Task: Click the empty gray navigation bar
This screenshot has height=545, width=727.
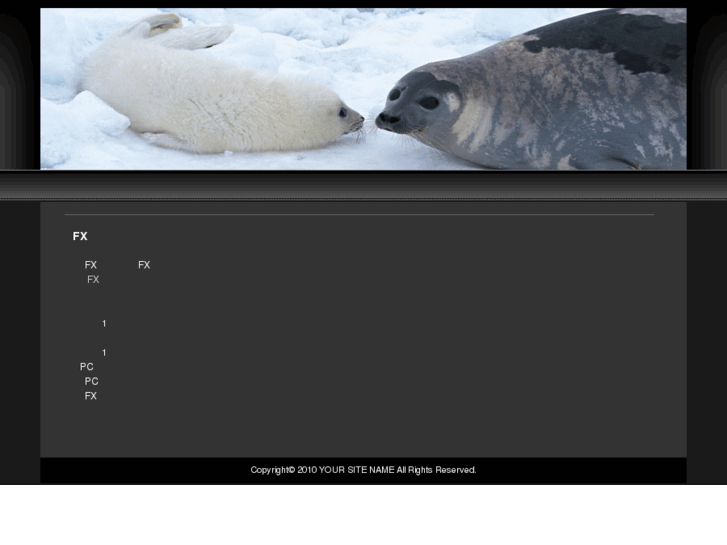Action: 364,186
